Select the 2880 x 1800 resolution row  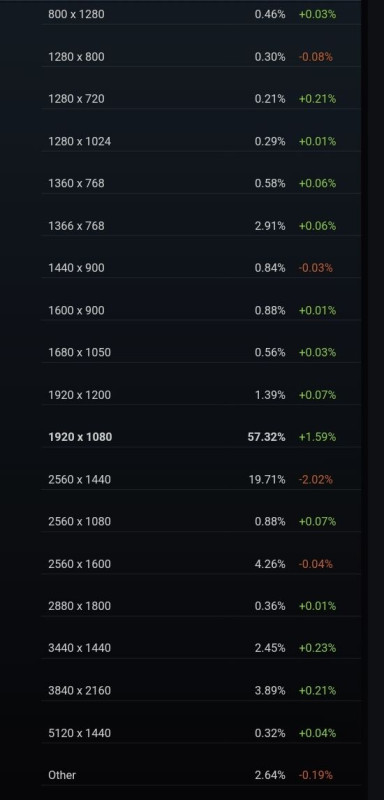(x=201, y=606)
